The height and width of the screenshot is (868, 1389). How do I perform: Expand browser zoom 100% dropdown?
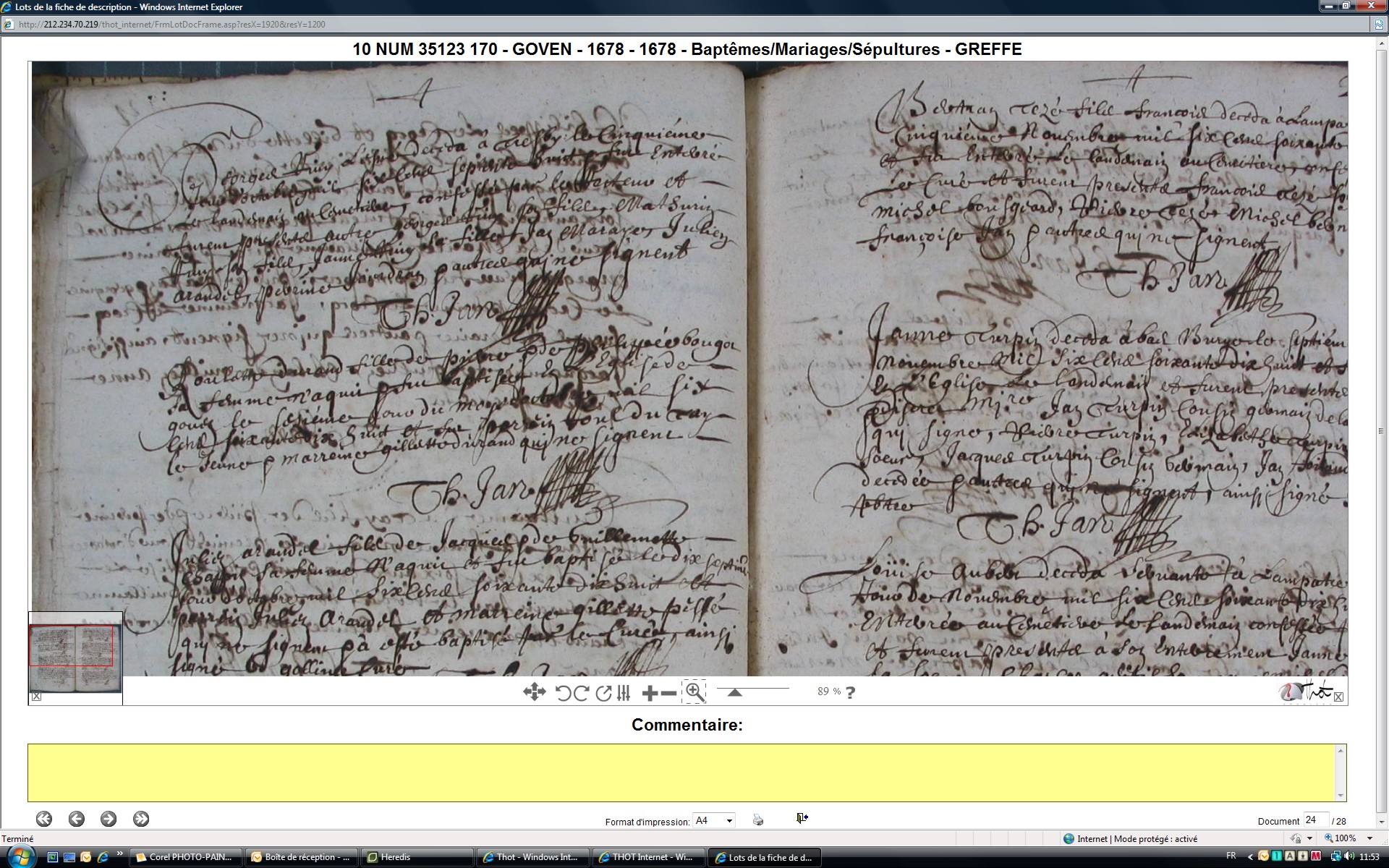pyautogui.click(x=1369, y=838)
